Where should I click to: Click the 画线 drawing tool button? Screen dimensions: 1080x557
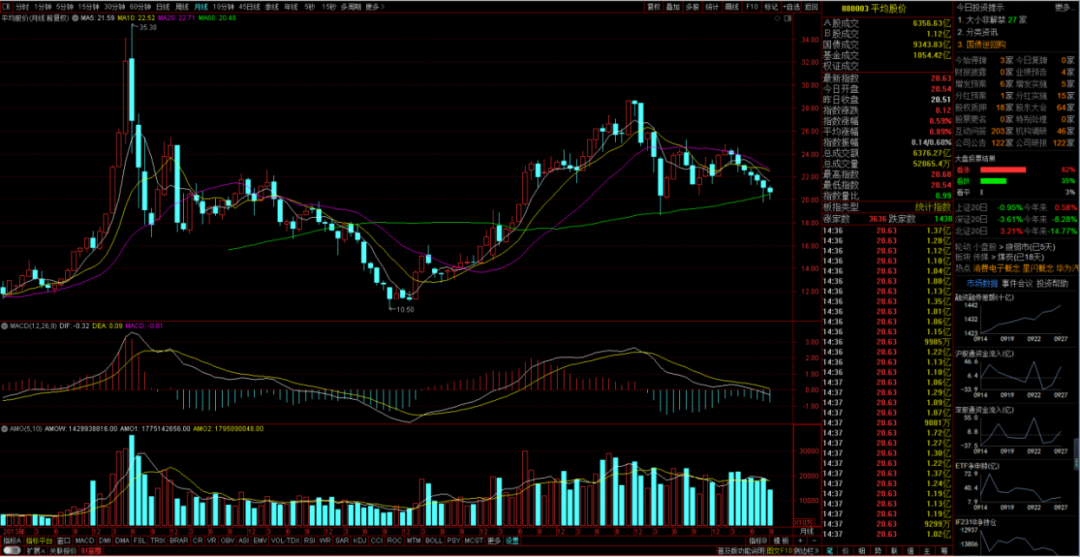click(732, 7)
